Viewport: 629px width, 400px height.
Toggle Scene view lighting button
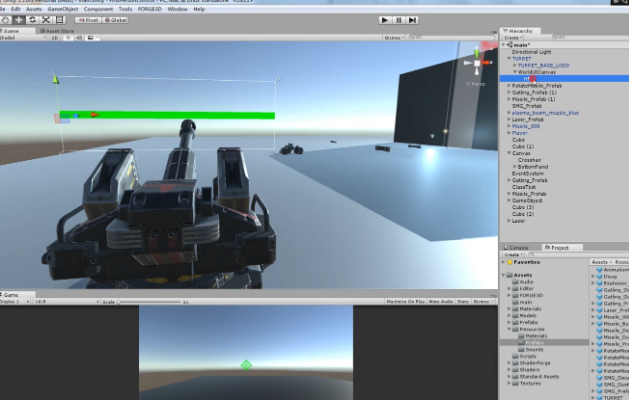pyautogui.click(x=68, y=38)
